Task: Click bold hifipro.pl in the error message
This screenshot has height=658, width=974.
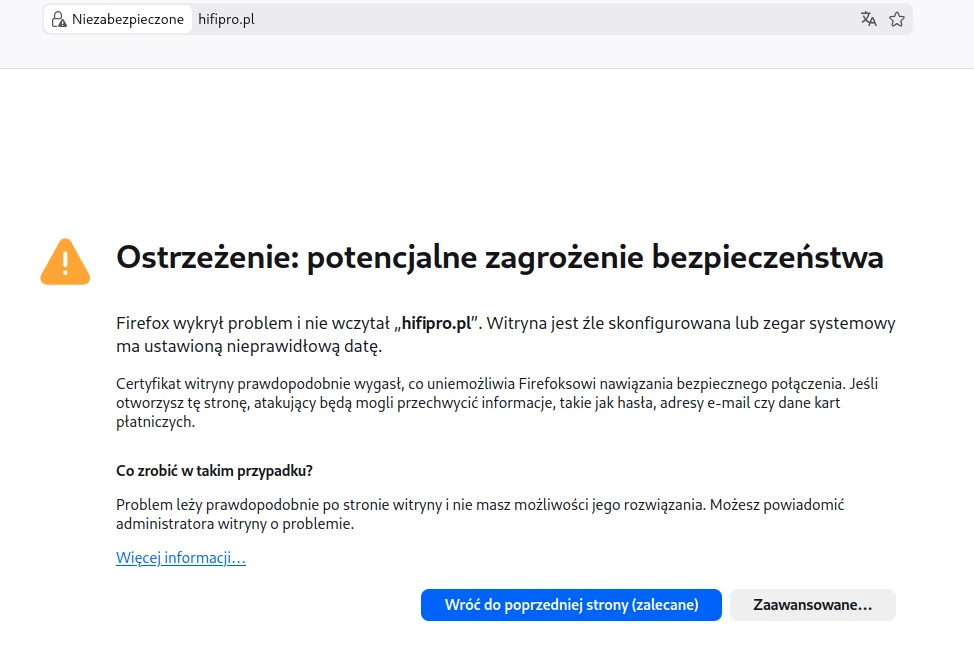Action: (x=435, y=324)
